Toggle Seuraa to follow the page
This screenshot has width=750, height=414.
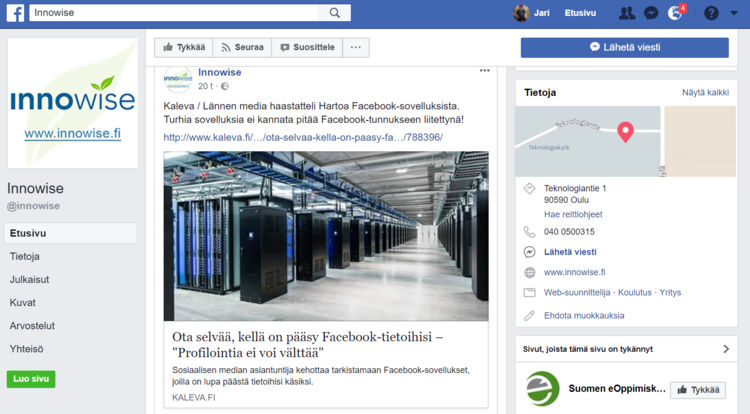(242, 47)
